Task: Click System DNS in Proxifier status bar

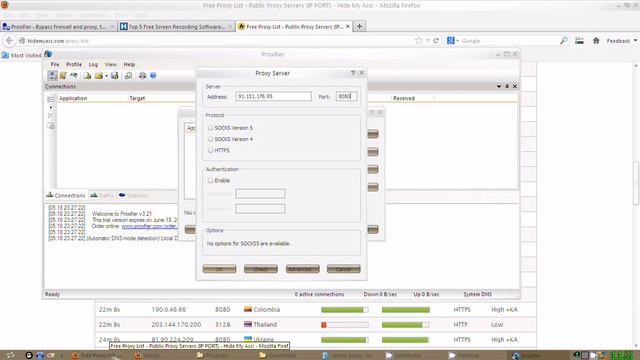Action: 478,294
